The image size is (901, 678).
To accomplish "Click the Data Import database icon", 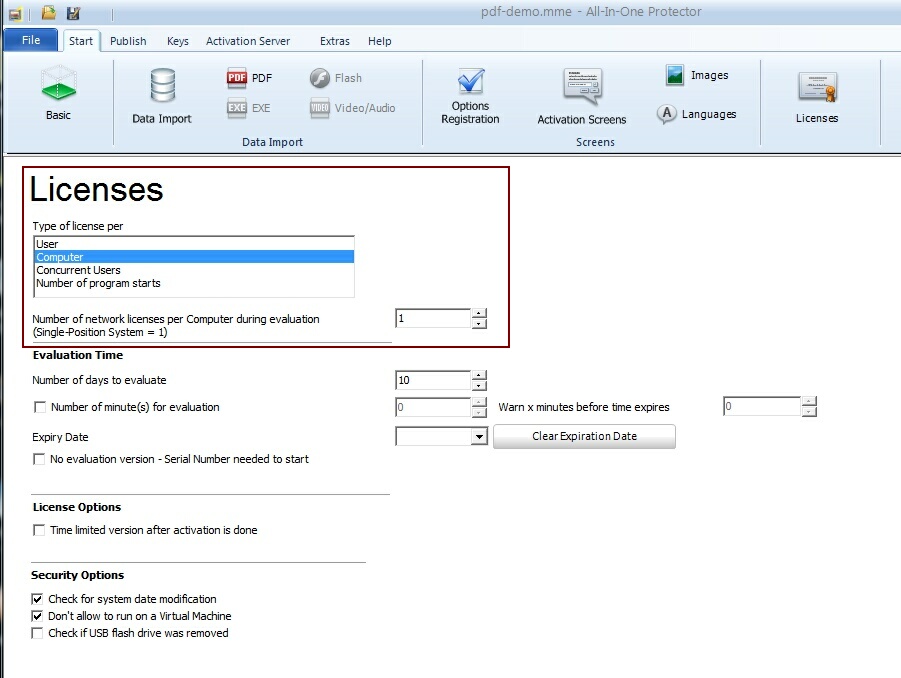I will [162, 87].
